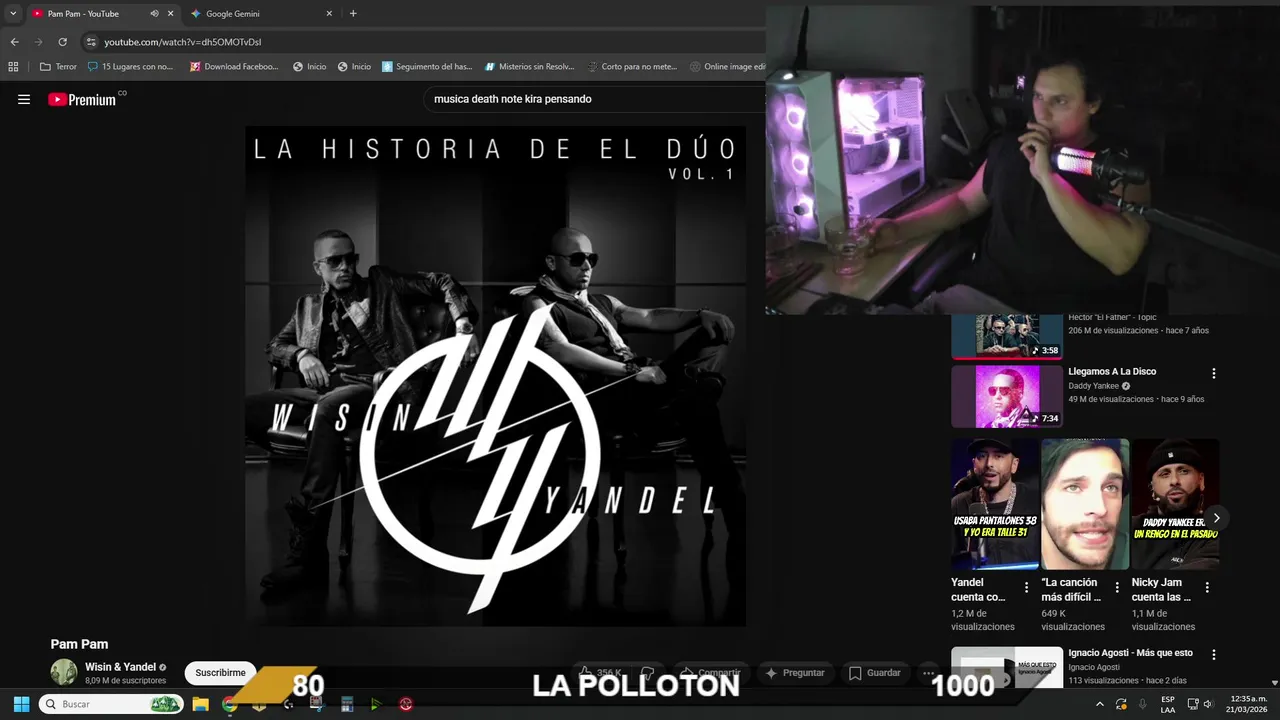This screenshot has width=1280, height=720.
Task: Open Google Chrome taskbar icon
Action: [229, 704]
